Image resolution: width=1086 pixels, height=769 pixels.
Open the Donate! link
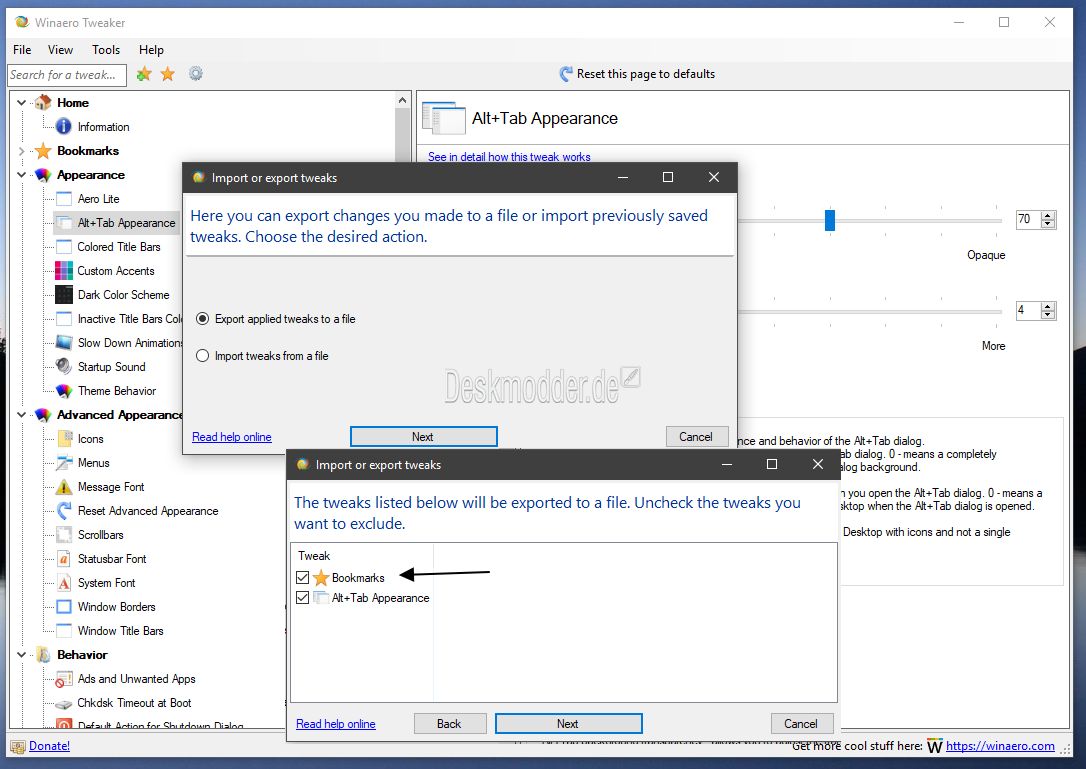[x=49, y=746]
